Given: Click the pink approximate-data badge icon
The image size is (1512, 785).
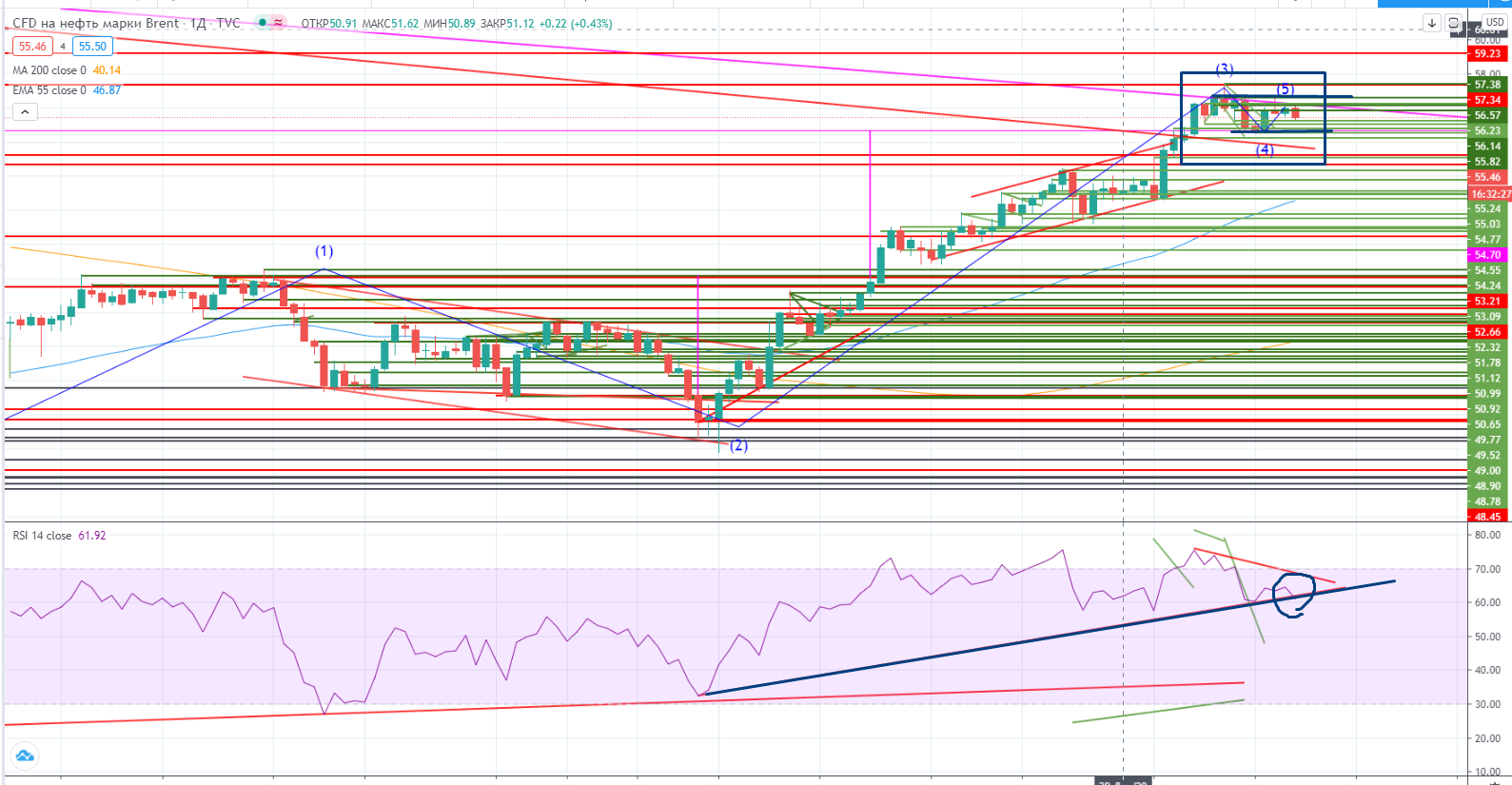Looking at the screenshot, I should tap(278, 23).
